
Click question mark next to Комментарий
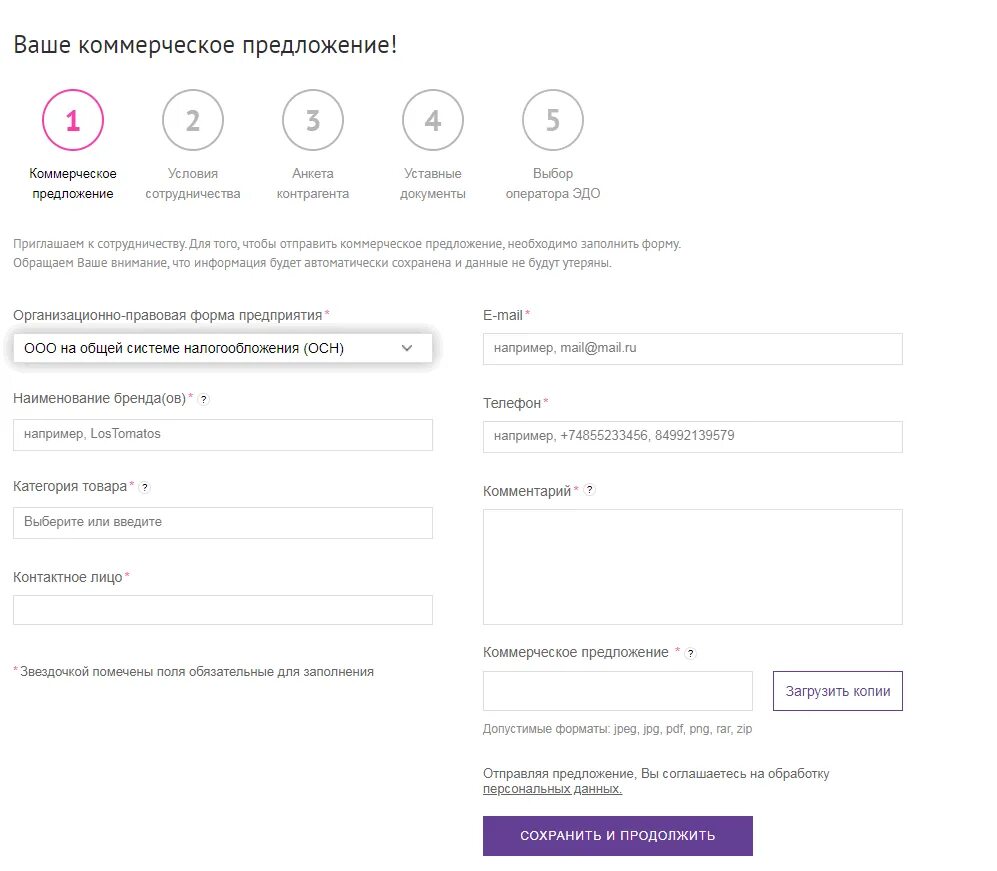pos(589,490)
